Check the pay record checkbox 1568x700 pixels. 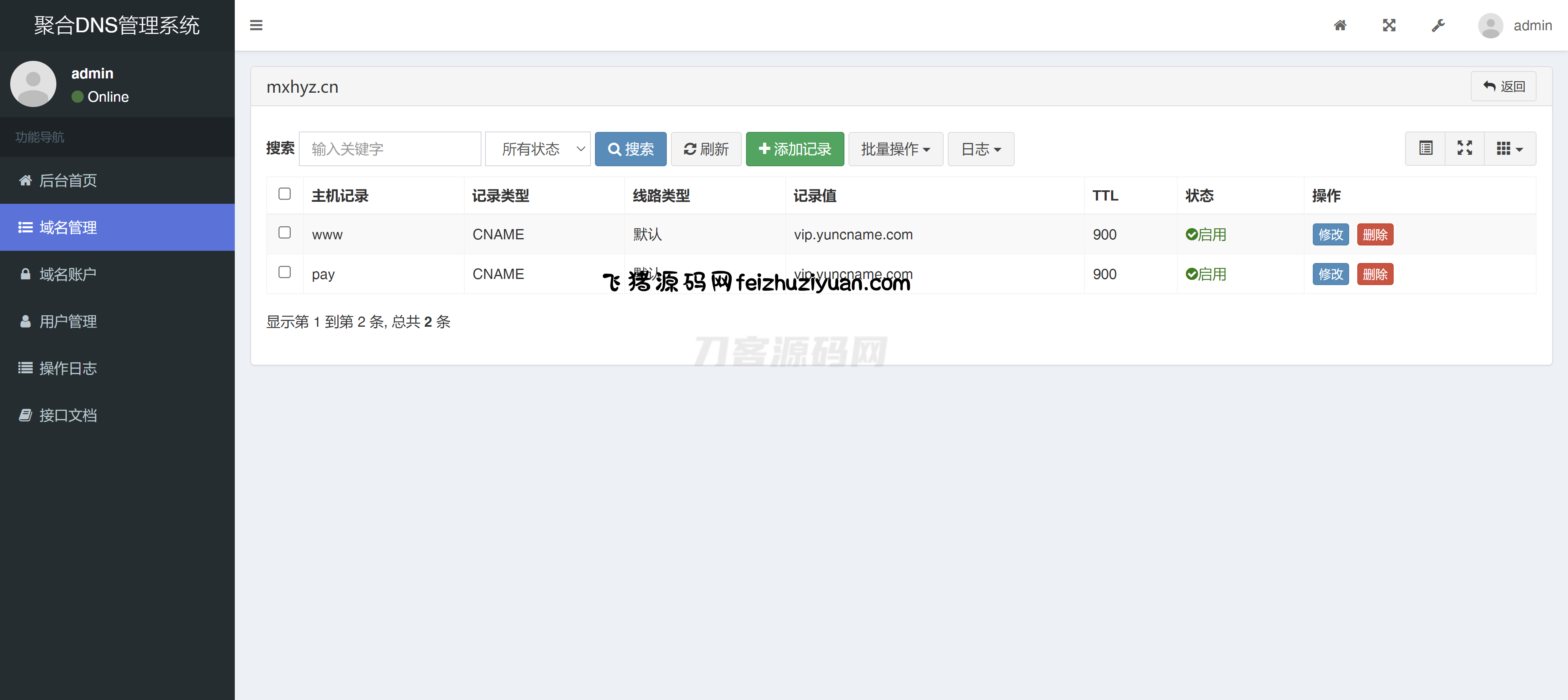click(284, 272)
